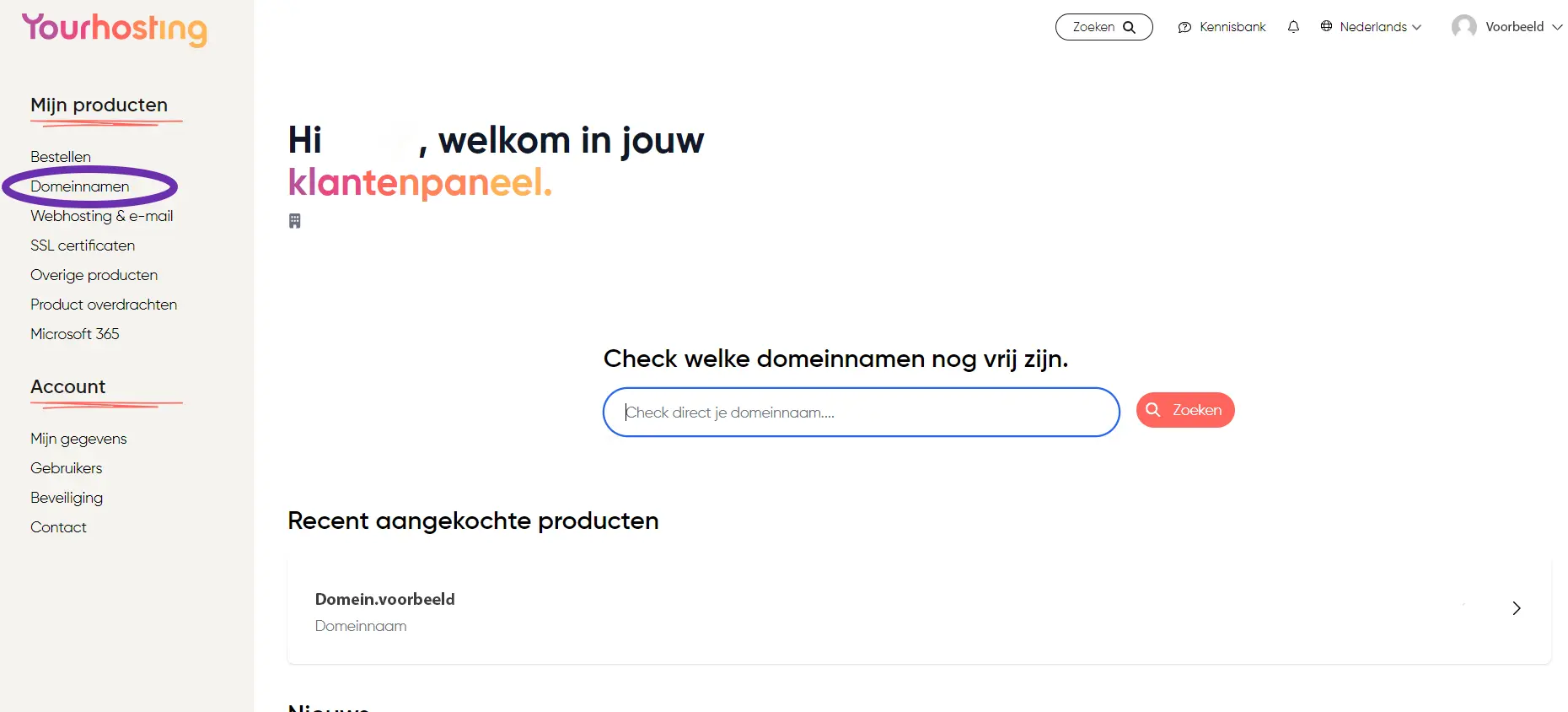Image resolution: width=1568 pixels, height=712 pixels.
Task: Select Bestellen in the sidebar
Action: [61, 157]
